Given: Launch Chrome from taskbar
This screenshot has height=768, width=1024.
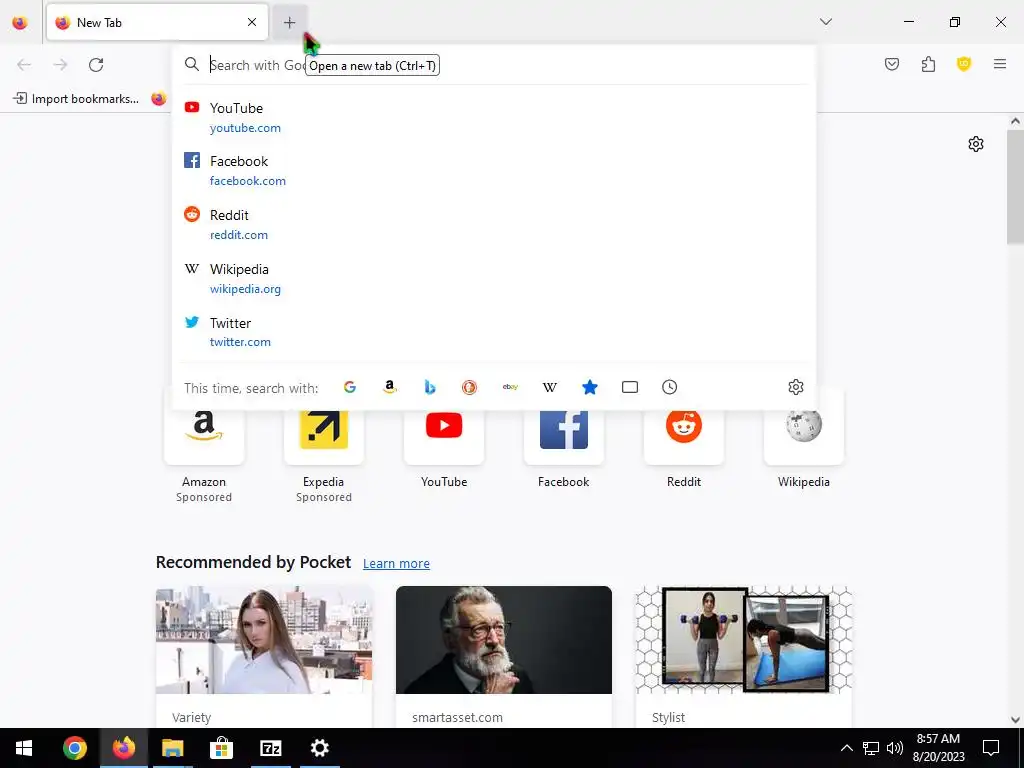Looking at the screenshot, I should point(74,748).
